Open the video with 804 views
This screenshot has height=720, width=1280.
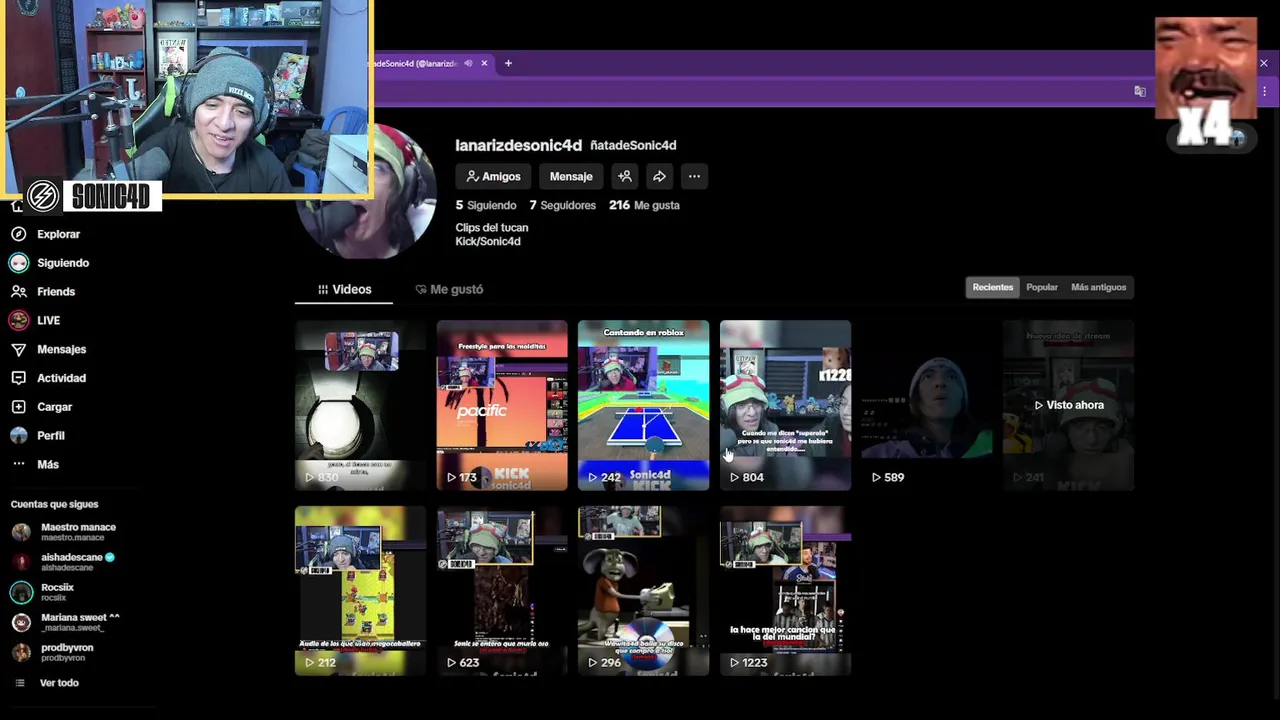pyautogui.click(x=786, y=405)
